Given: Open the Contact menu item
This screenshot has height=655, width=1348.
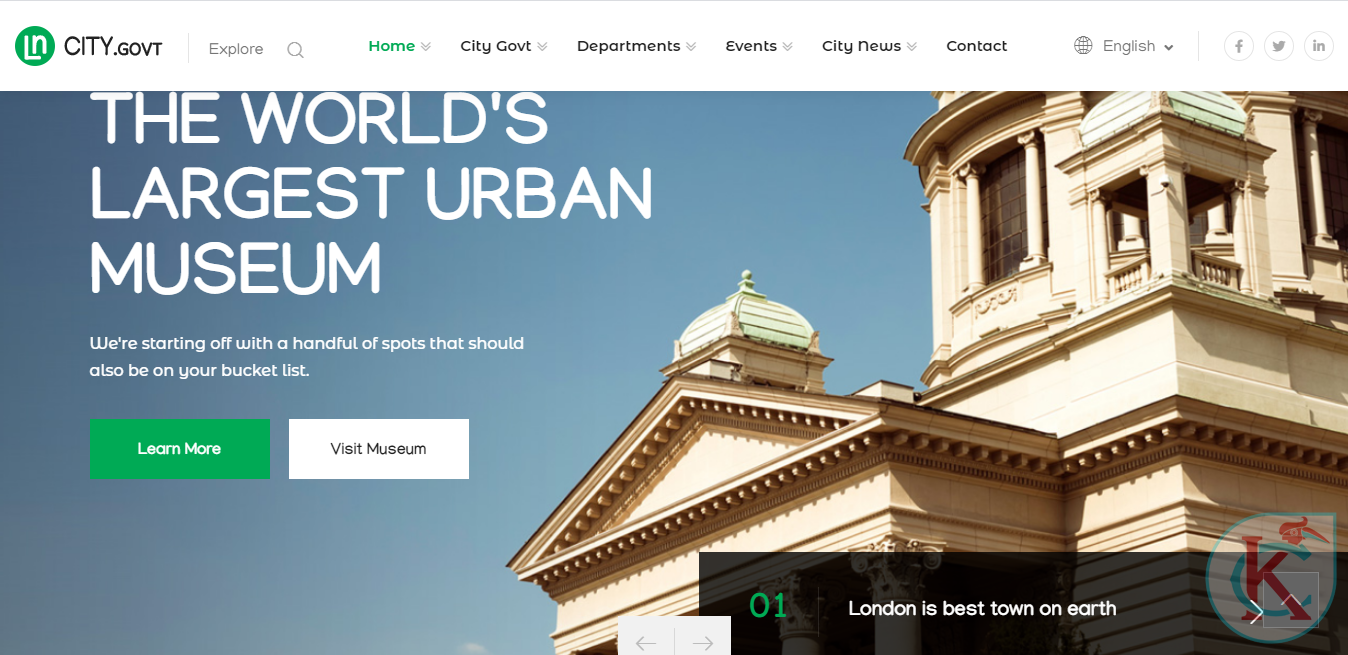Looking at the screenshot, I should click(976, 46).
